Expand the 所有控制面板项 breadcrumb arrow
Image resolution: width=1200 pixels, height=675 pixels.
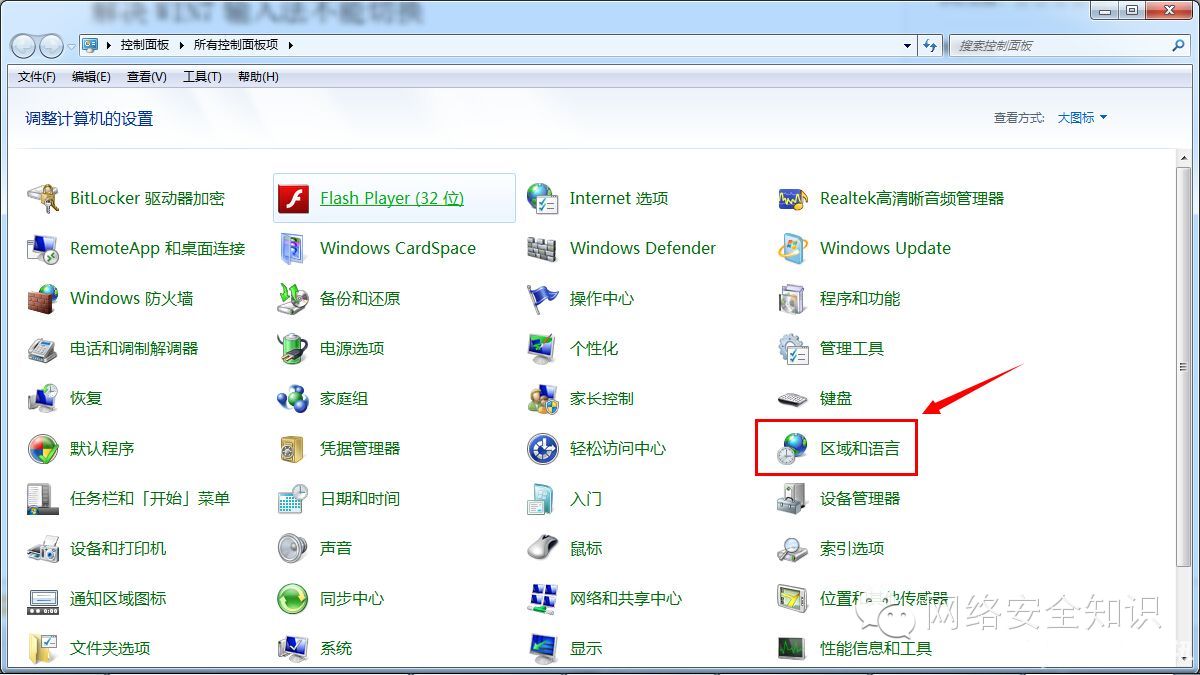(x=290, y=45)
